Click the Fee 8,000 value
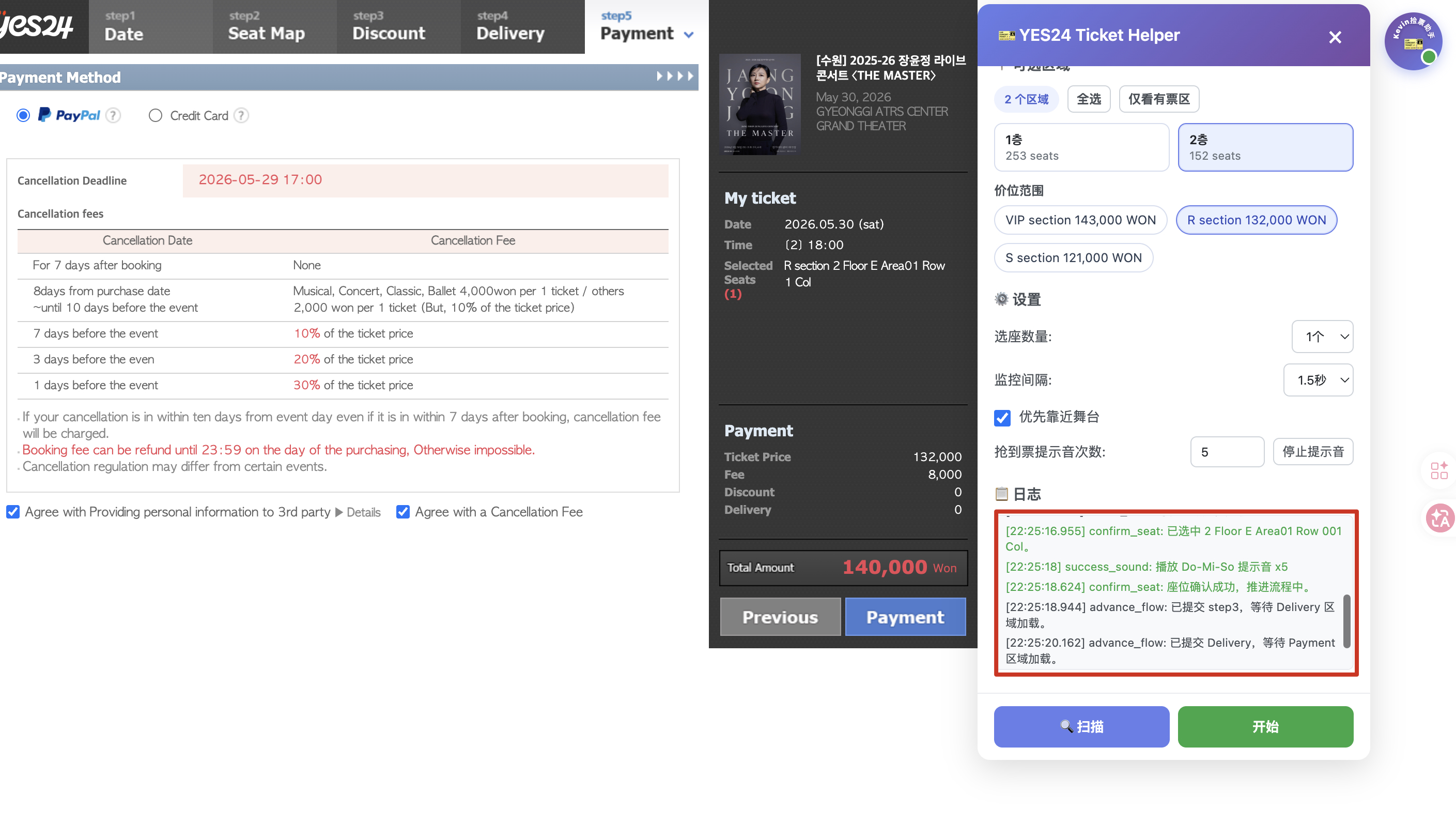The width and height of the screenshot is (1456, 823). pyautogui.click(x=944, y=474)
